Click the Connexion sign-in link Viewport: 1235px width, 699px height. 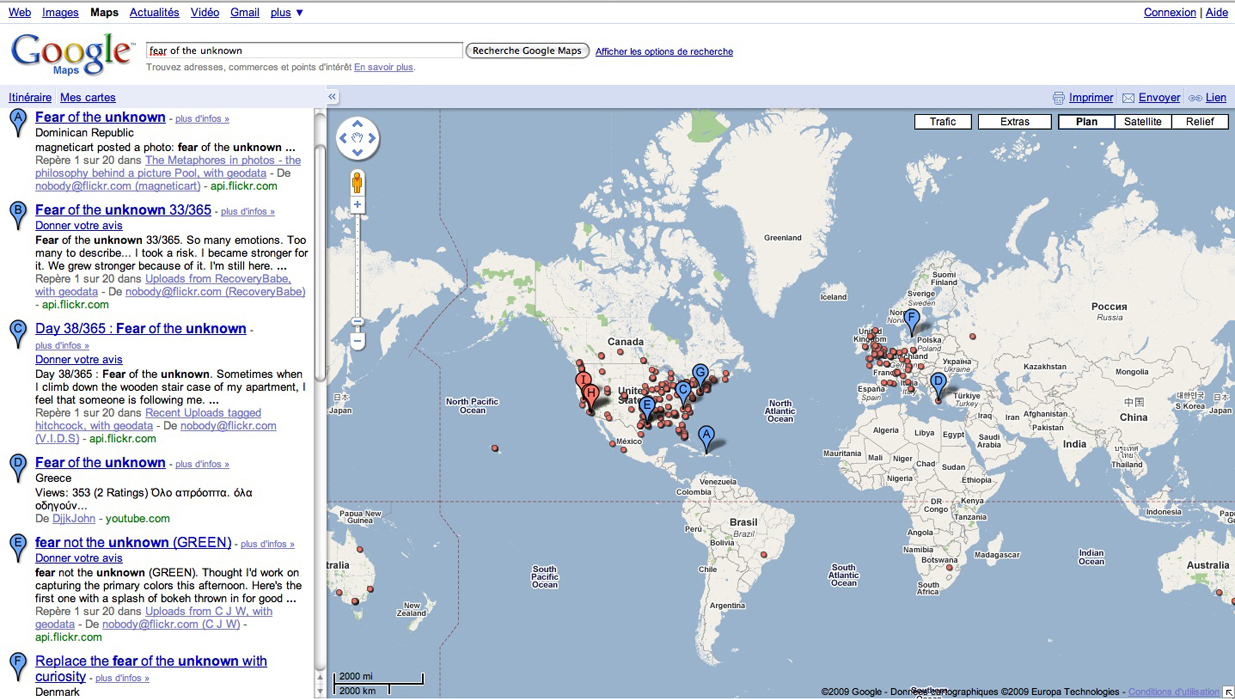tap(1170, 12)
